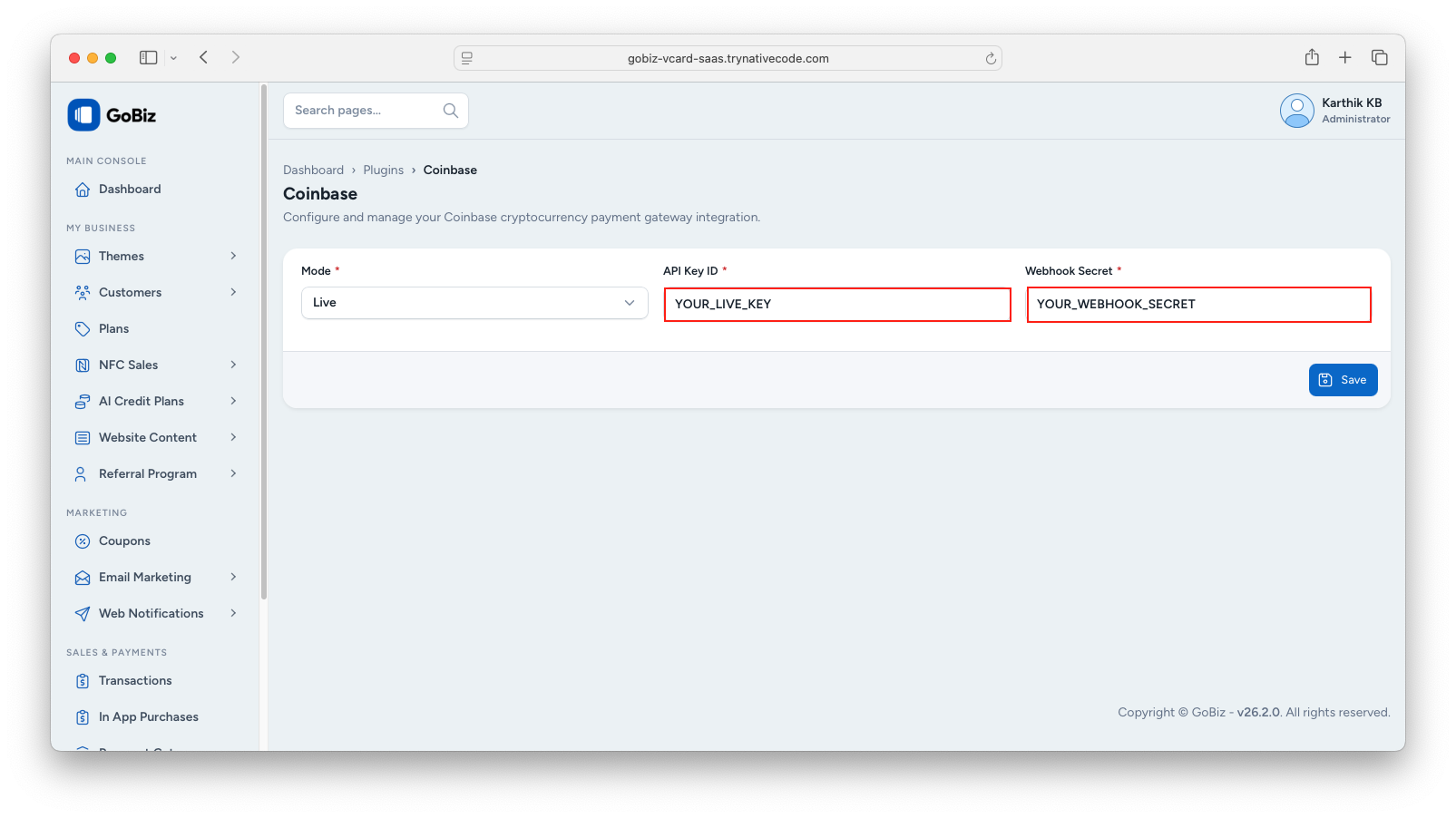Open the Karthik KB profile name
Screen dimensions: 1456x818
pos(1352,103)
